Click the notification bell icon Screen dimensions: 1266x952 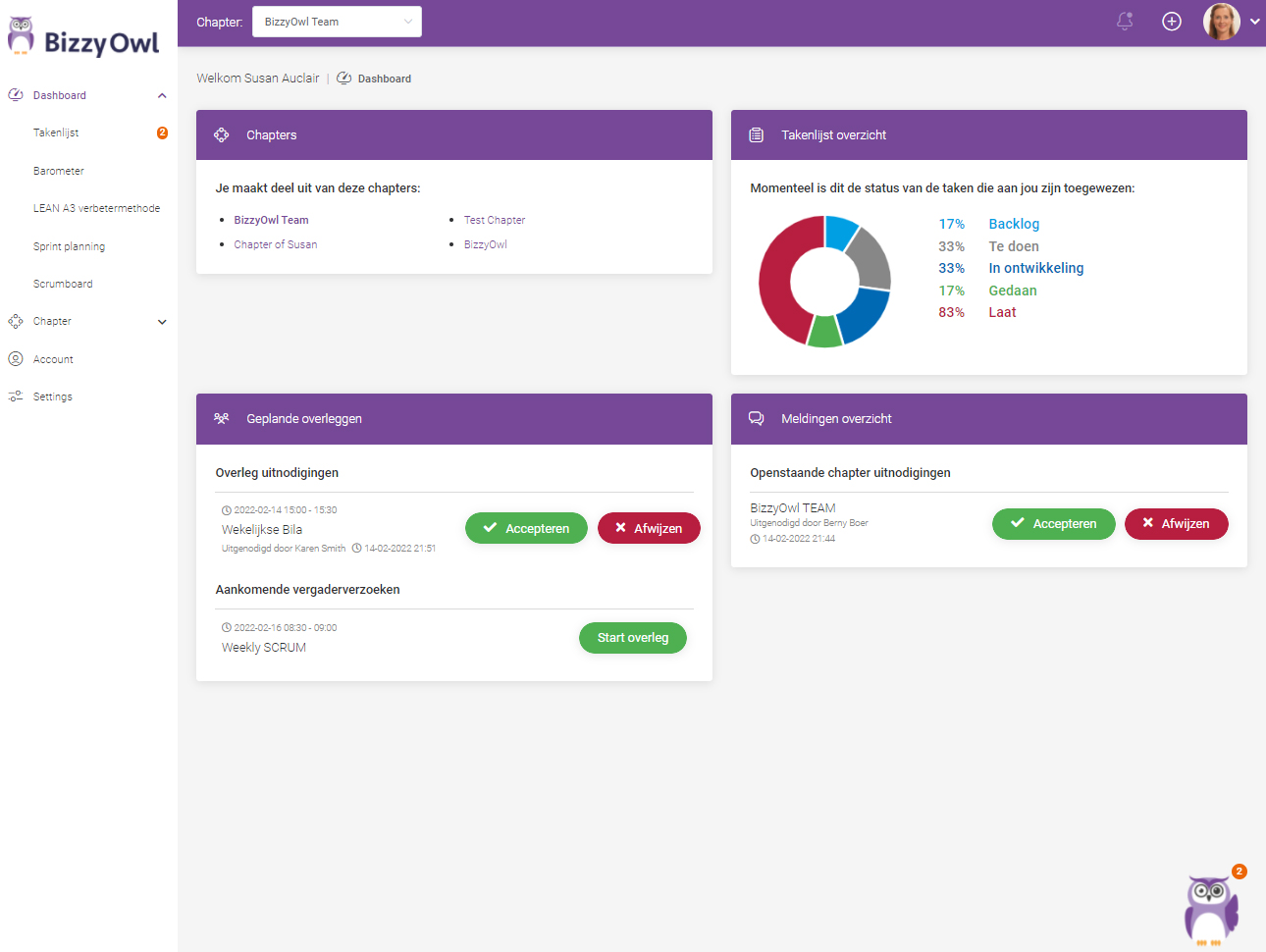(1125, 22)
